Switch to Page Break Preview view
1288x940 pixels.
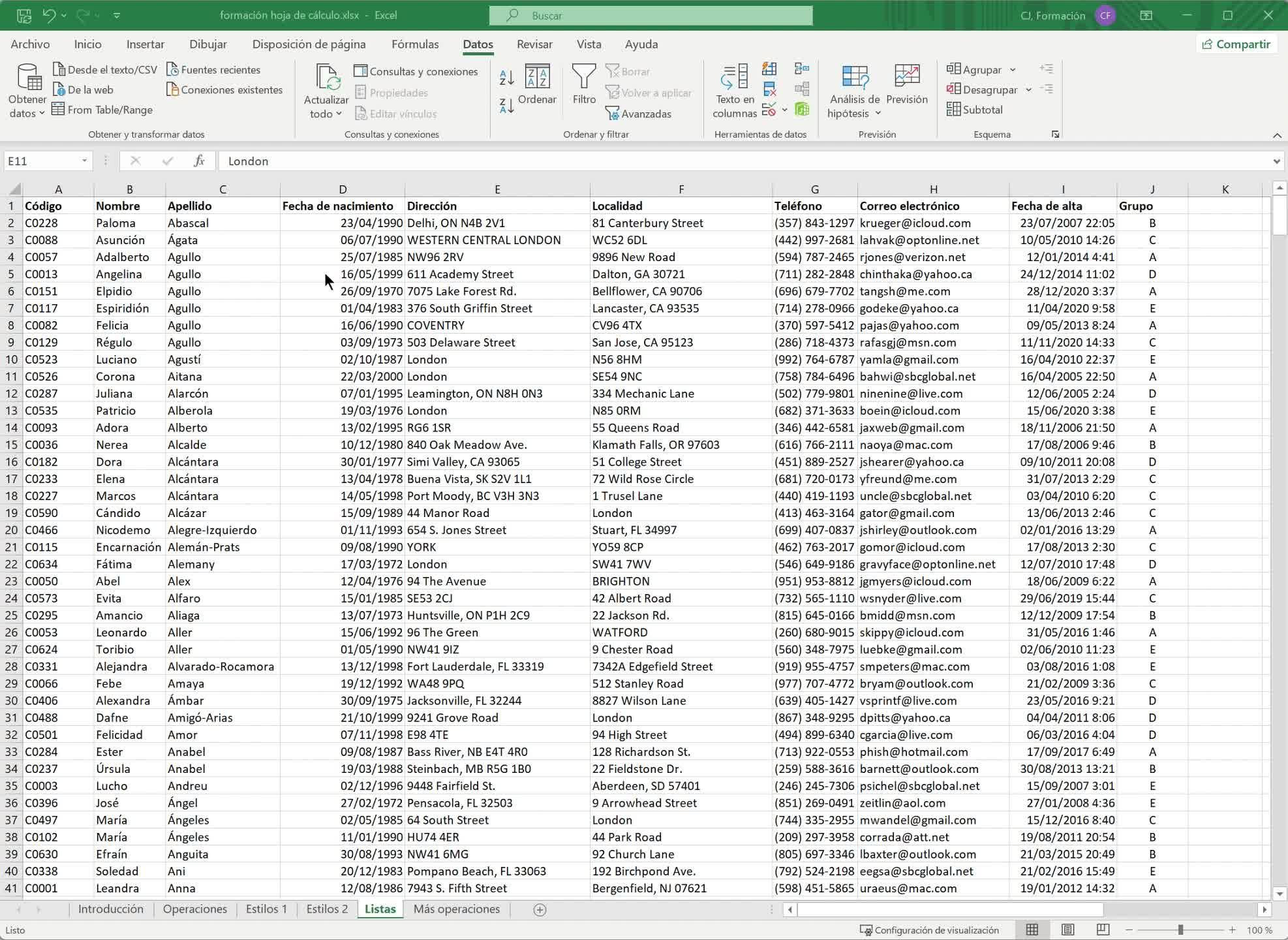coord(1103,930)
